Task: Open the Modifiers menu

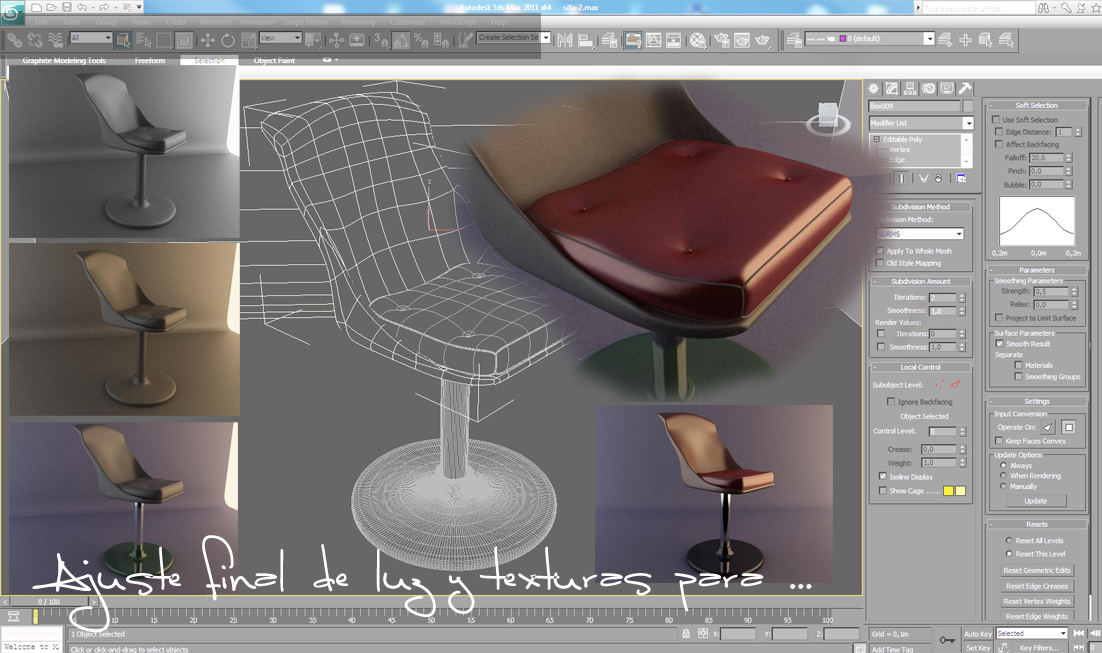Action: point(214,22)
